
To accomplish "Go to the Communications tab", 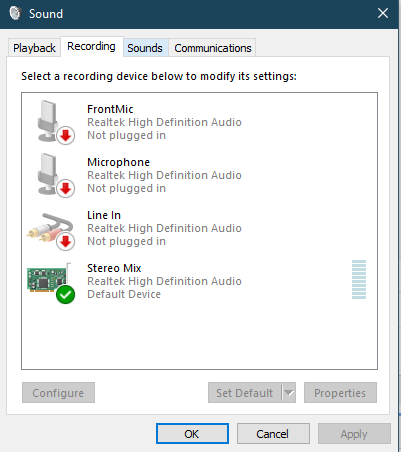I will point(213,48).
